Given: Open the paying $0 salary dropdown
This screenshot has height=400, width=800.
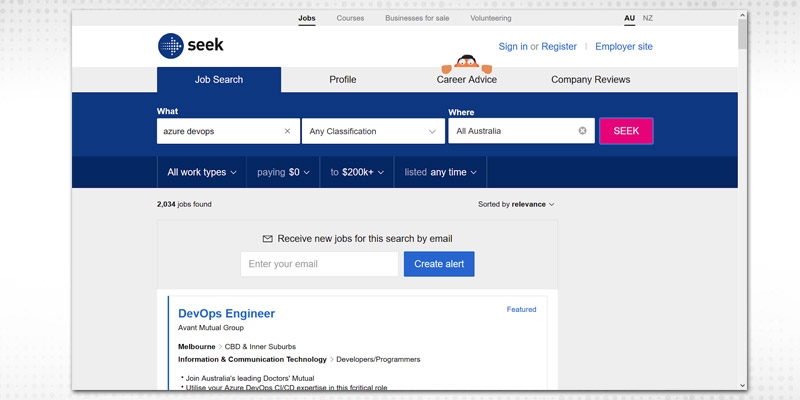Looking at the screenshot, I should [283, 172].
